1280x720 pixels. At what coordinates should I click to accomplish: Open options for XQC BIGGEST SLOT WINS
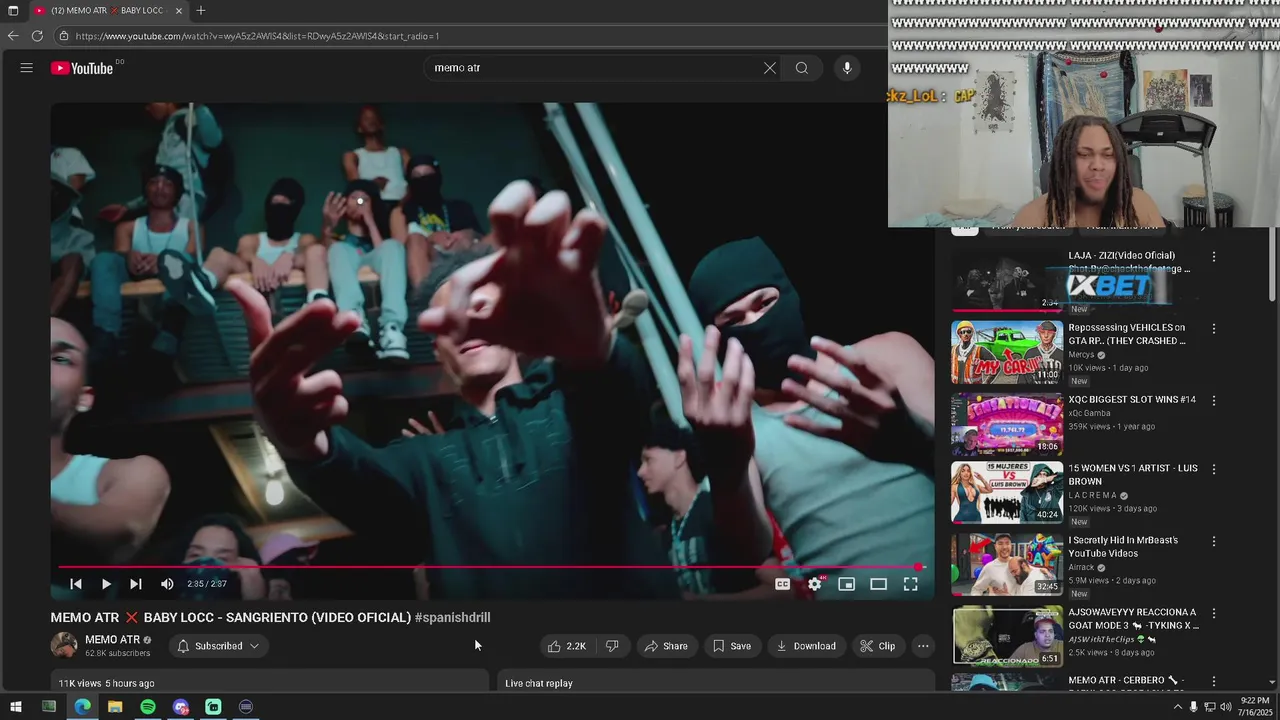(x=1214, y=400)
